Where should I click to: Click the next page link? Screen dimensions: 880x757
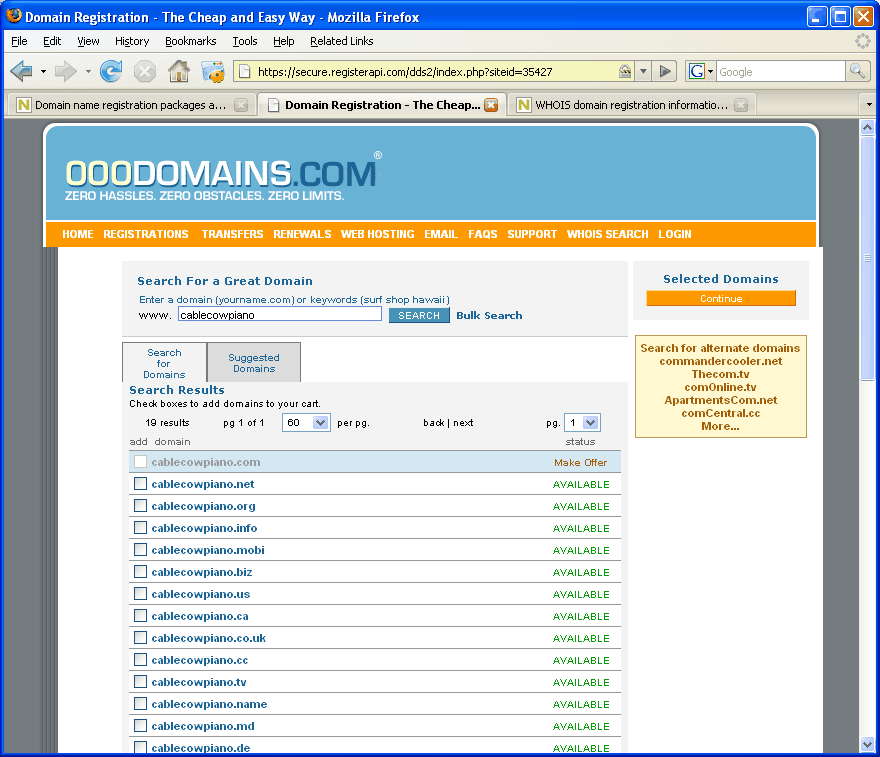point(463,423)
